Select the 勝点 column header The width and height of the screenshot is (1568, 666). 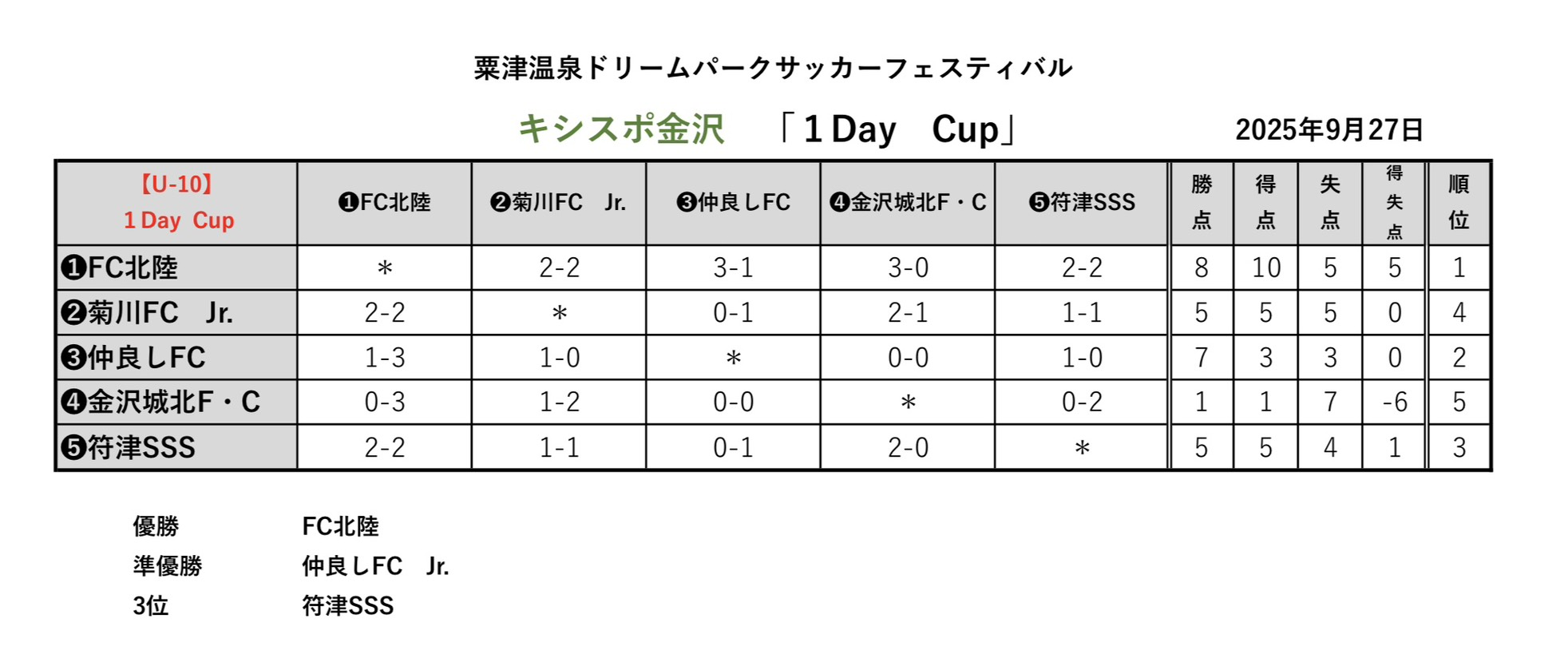point(1202,202)
